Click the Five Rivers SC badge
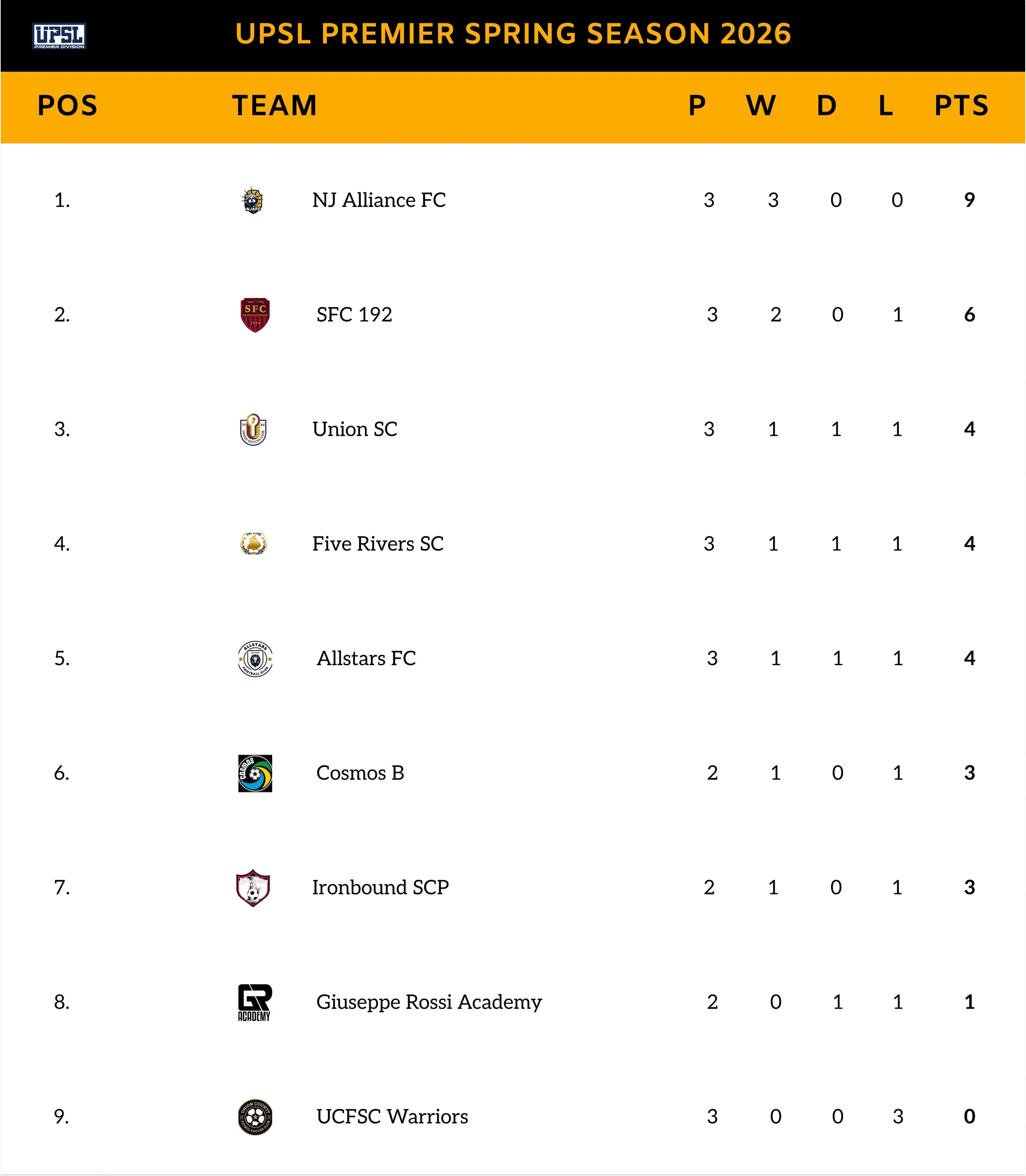Viewport: 1026px width, 1176px height. point(254,543)
